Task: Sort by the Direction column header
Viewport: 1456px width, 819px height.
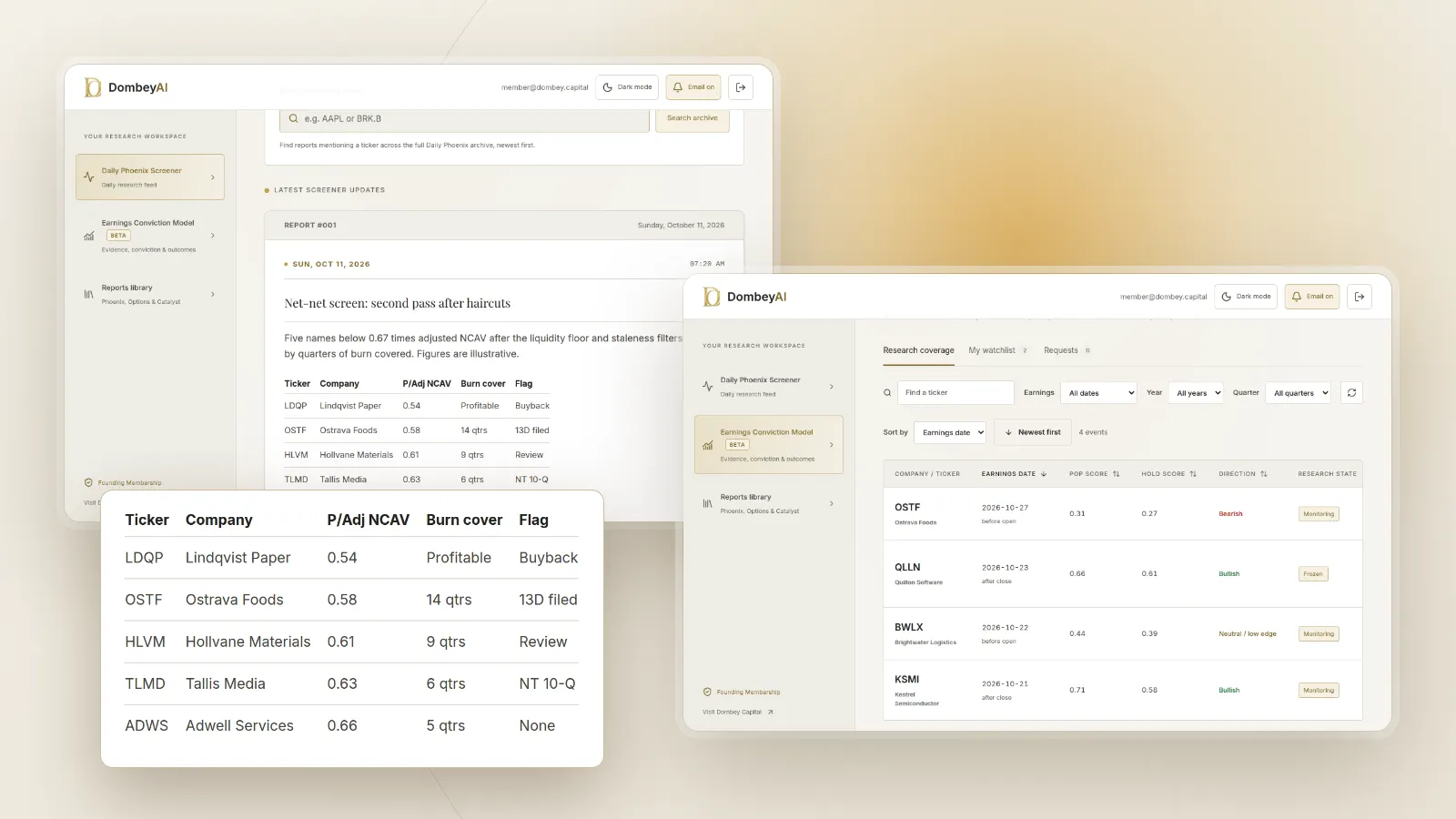Action: point(1243,474)
